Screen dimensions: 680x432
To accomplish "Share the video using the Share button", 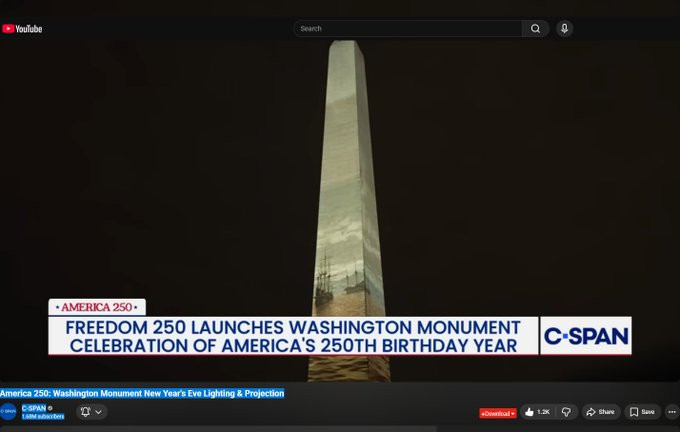I will 601,412.
